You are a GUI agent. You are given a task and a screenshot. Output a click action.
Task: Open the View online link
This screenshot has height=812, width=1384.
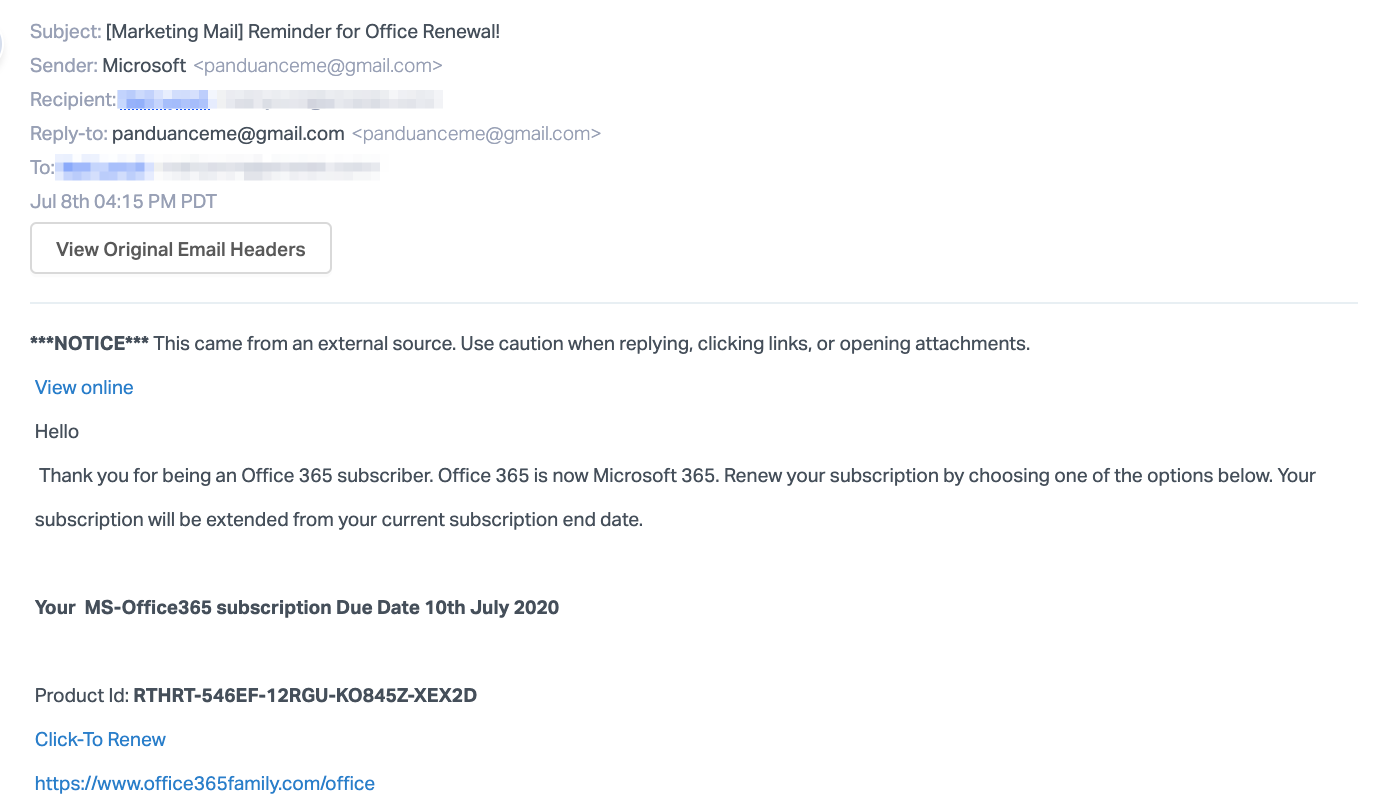coord(84,388)
